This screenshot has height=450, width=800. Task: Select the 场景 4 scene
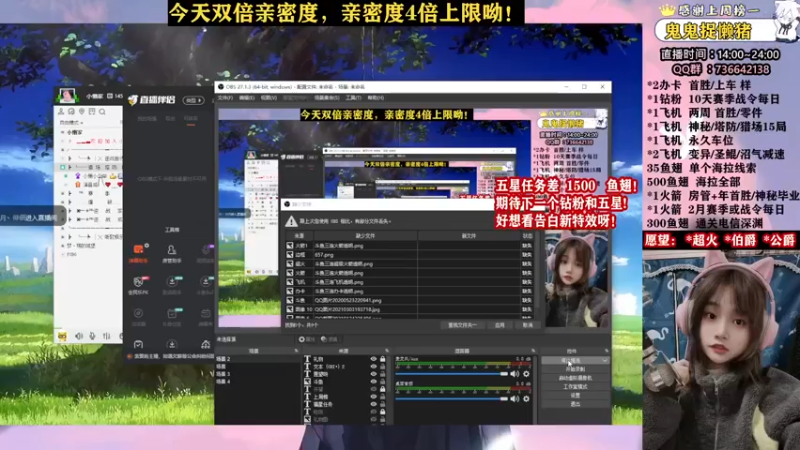[x=258, y=382]
